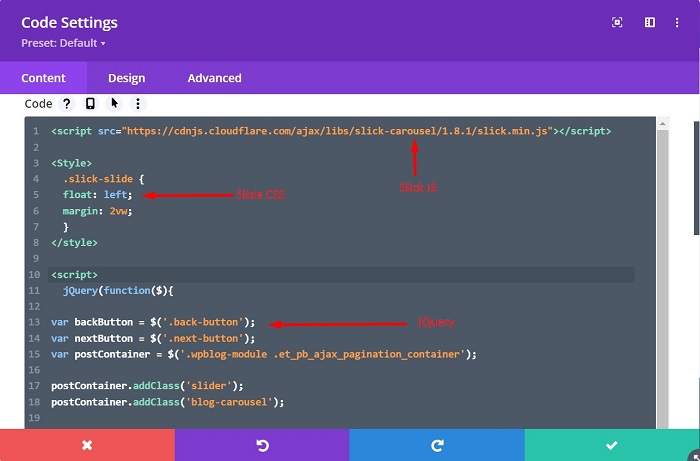Switch to the Design tab
The image size is (700, 461).
click(x=126, y=78)
